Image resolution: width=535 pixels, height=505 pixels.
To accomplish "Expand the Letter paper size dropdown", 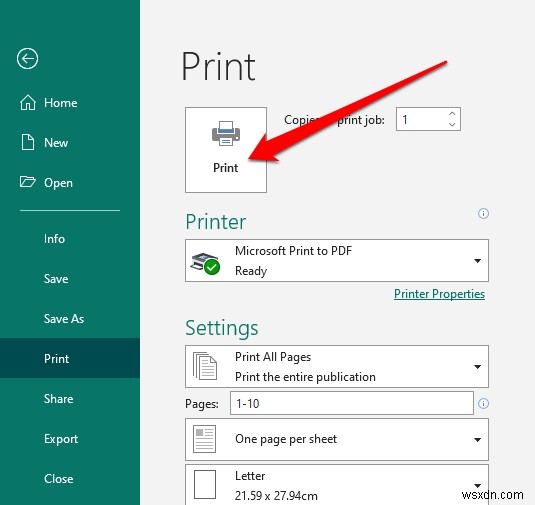I will click(477, 485).
